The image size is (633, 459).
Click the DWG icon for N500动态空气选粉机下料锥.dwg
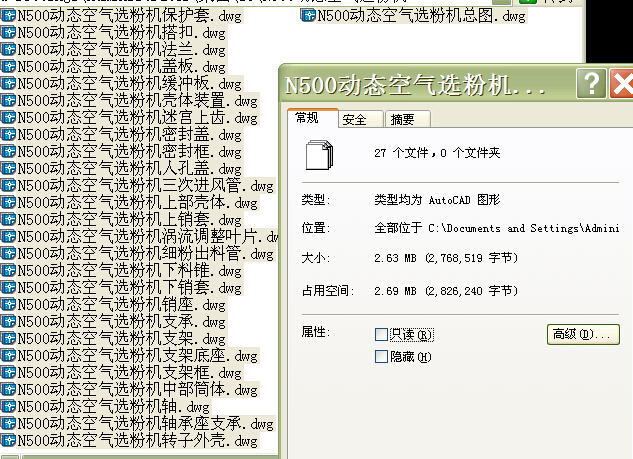[x=8, y=270]
